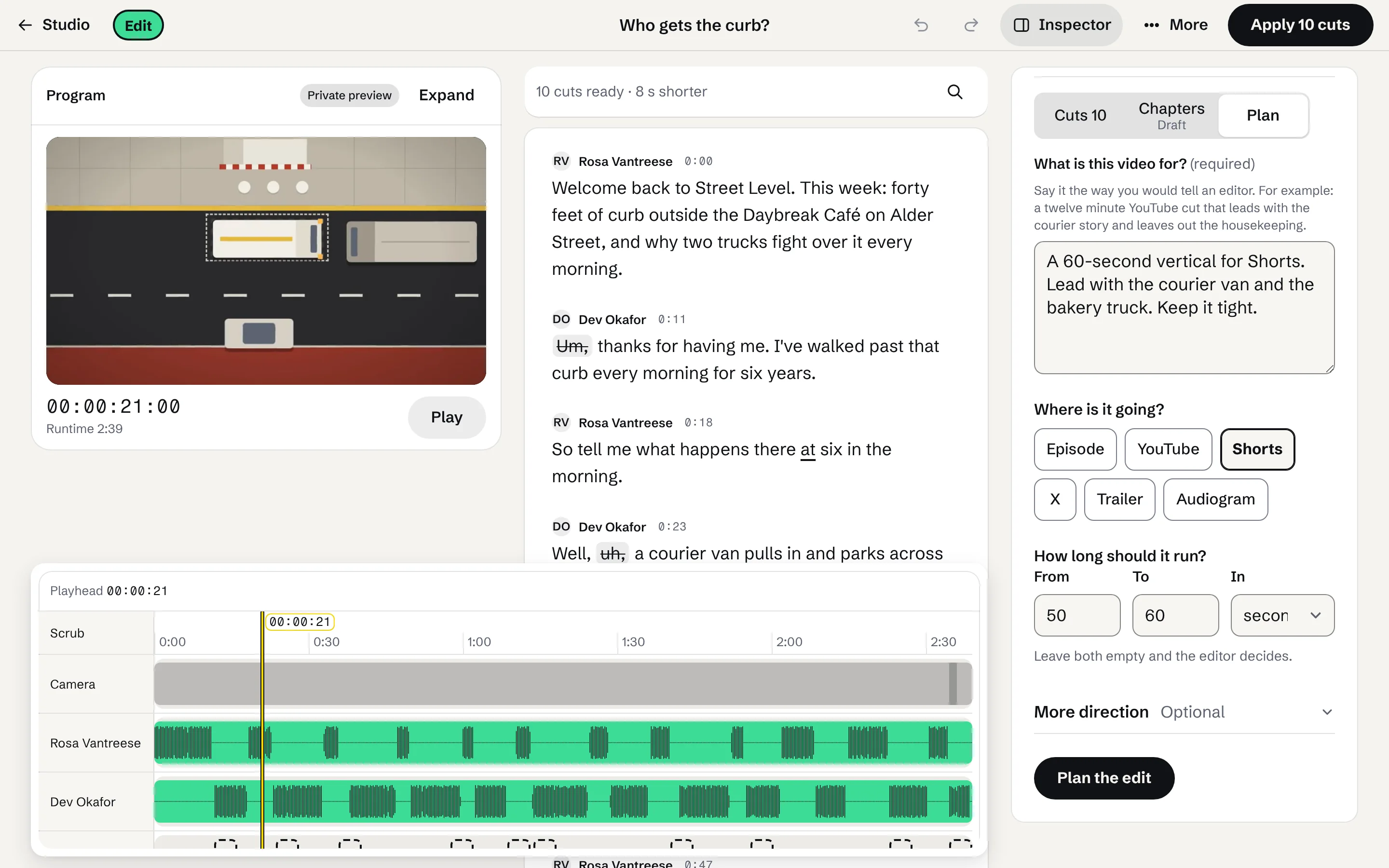Screen dimensions: 1389x868
Task: Click the 2:00 mark on scrub ruler
Action: [x=789, y=642]
